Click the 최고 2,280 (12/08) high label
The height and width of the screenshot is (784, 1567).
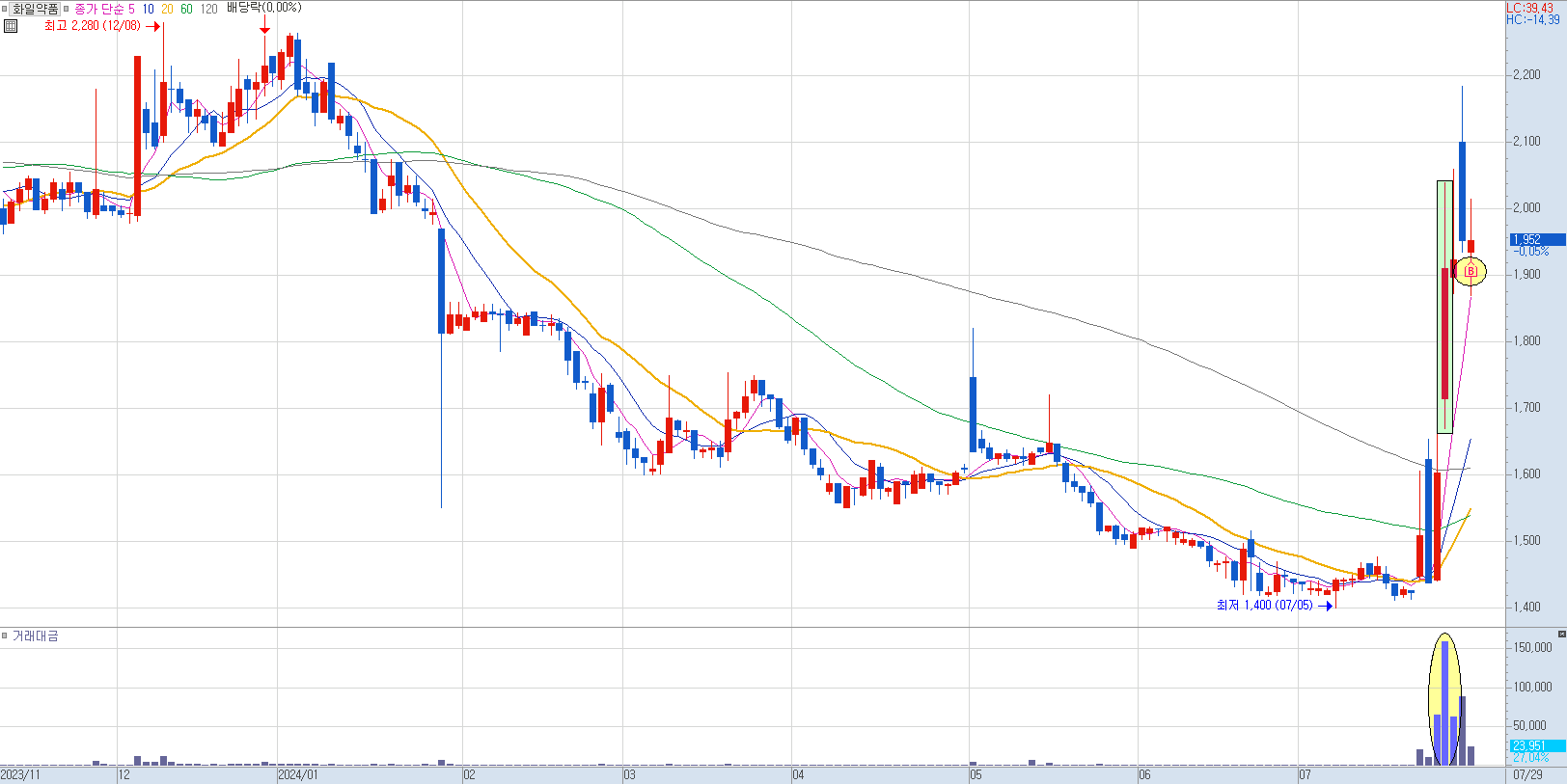coord(93,26)
